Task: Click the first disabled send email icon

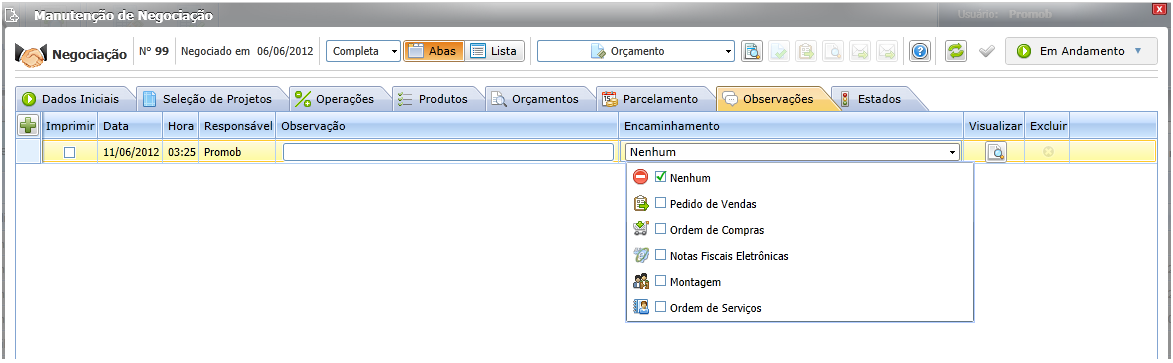Action: tap(860, 51)
